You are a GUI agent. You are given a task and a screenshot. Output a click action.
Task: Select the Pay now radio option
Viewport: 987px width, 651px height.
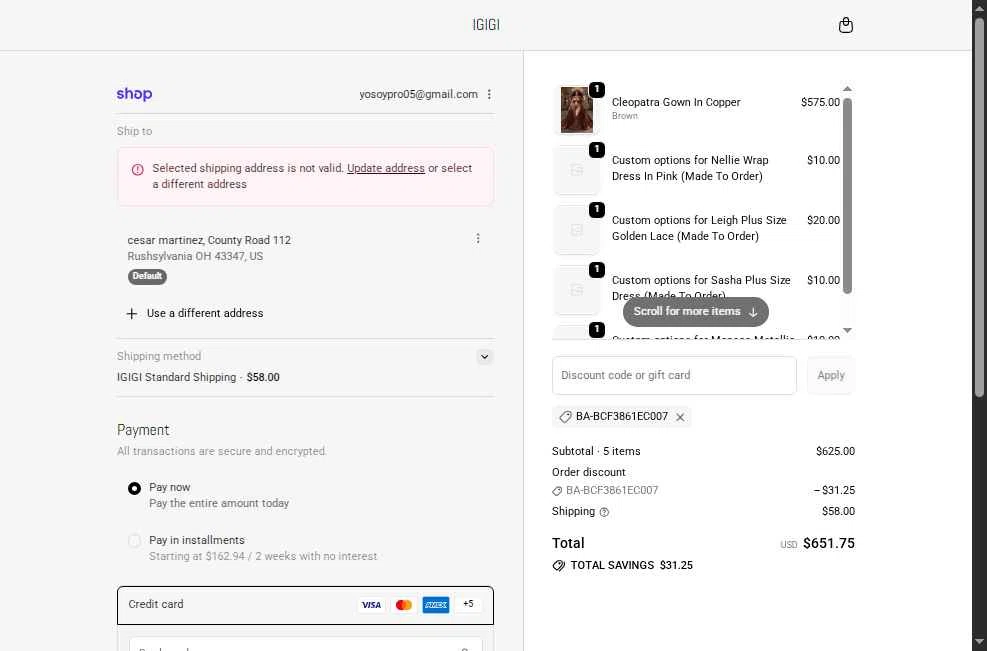(x=134, y=489)
